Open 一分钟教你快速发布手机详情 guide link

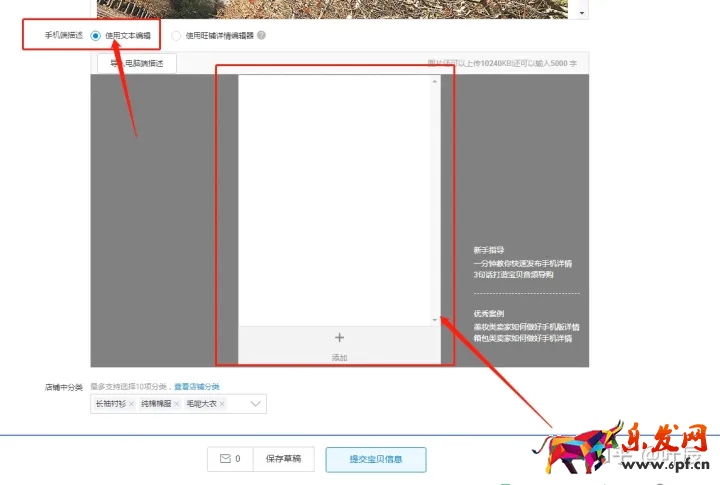click(x=523, y=263)
